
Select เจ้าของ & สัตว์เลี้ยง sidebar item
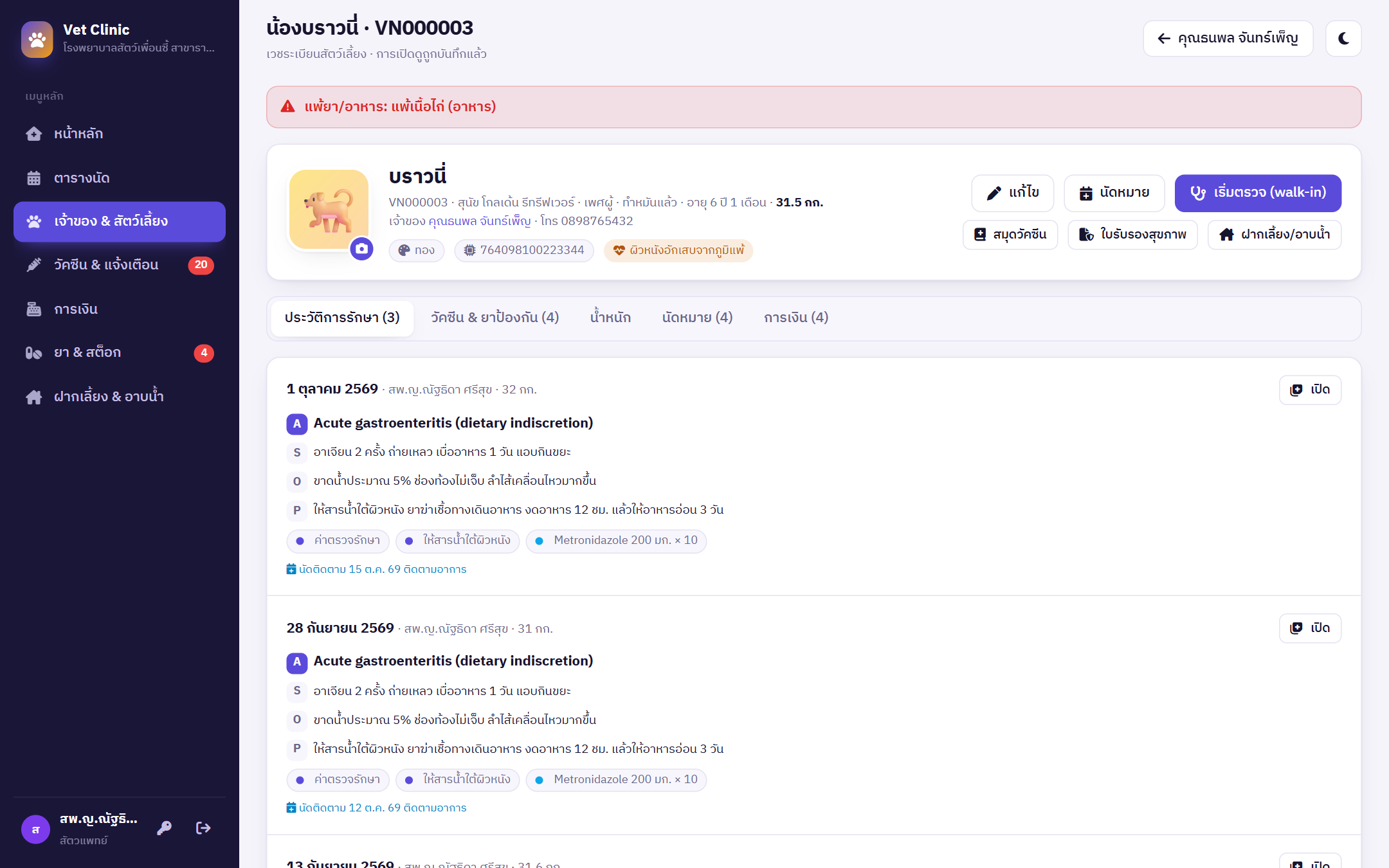[120, 222]
